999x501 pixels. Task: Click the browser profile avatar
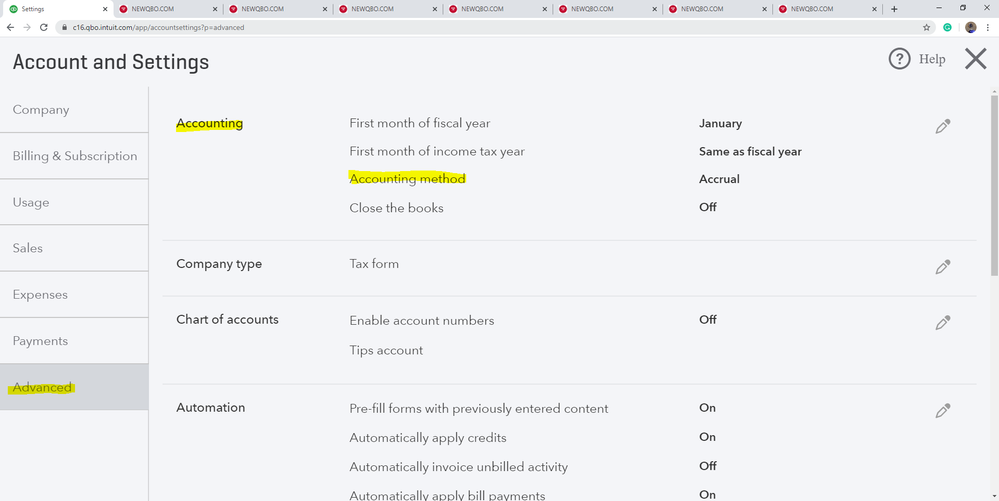click(970, 27)
